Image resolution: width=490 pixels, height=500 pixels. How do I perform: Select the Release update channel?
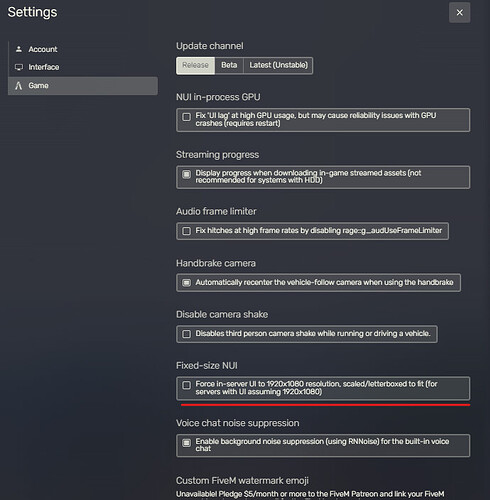195,65
